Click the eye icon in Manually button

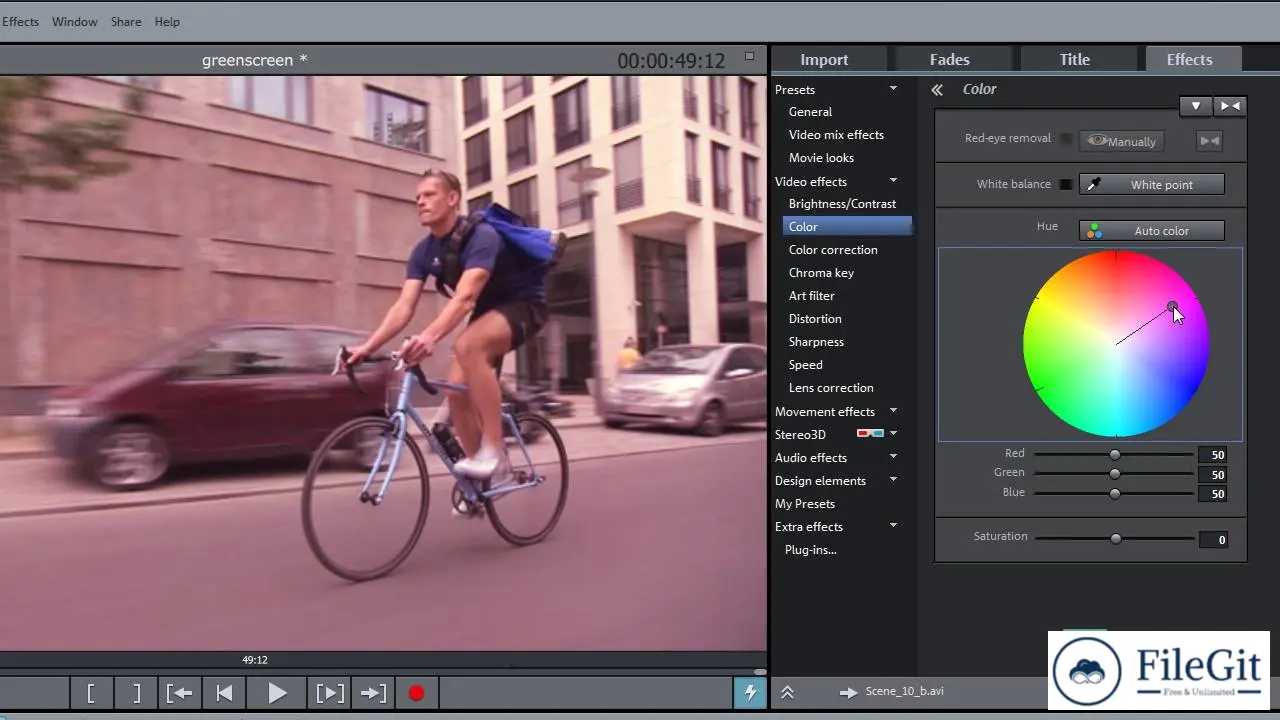click(1098, 141)
